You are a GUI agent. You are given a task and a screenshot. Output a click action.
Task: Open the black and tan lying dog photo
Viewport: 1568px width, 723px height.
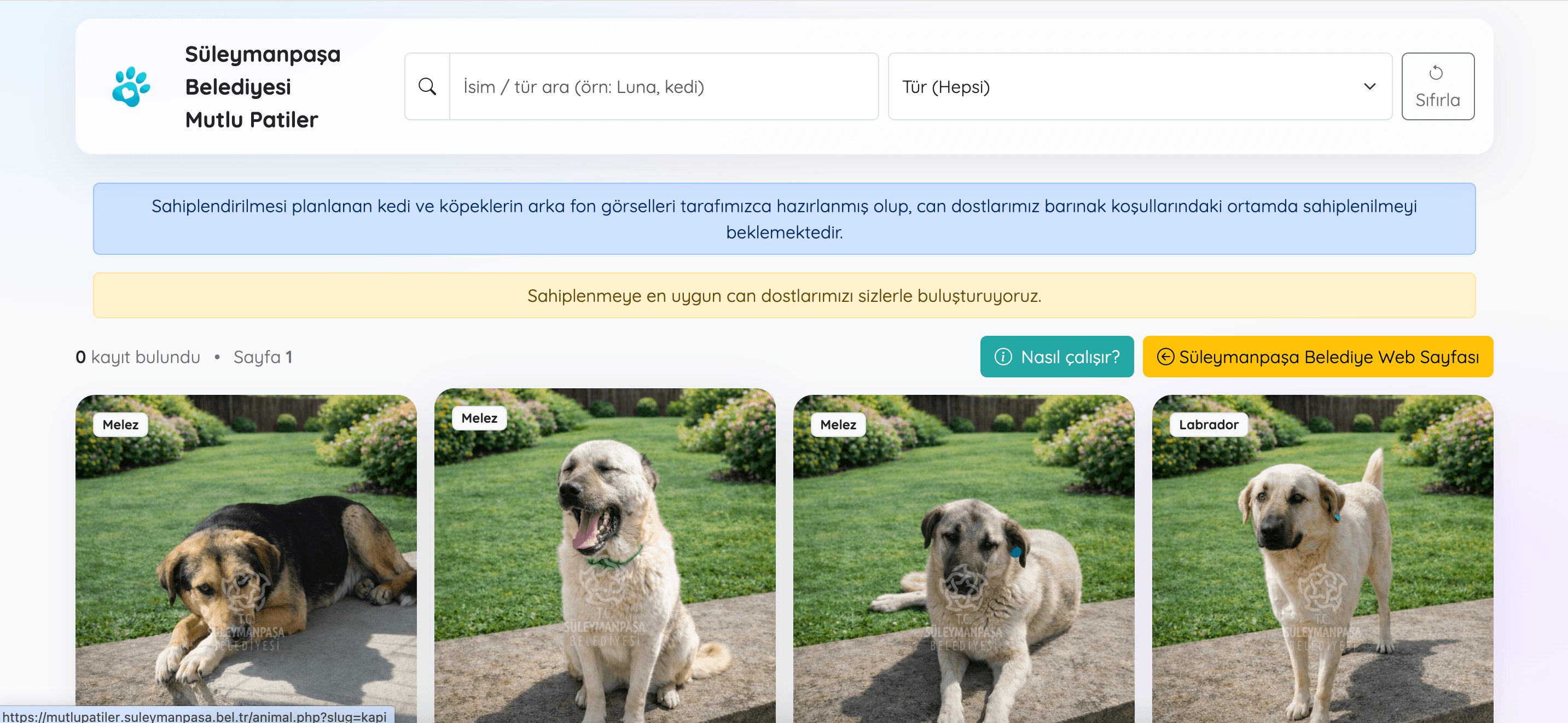pos(246,559)
